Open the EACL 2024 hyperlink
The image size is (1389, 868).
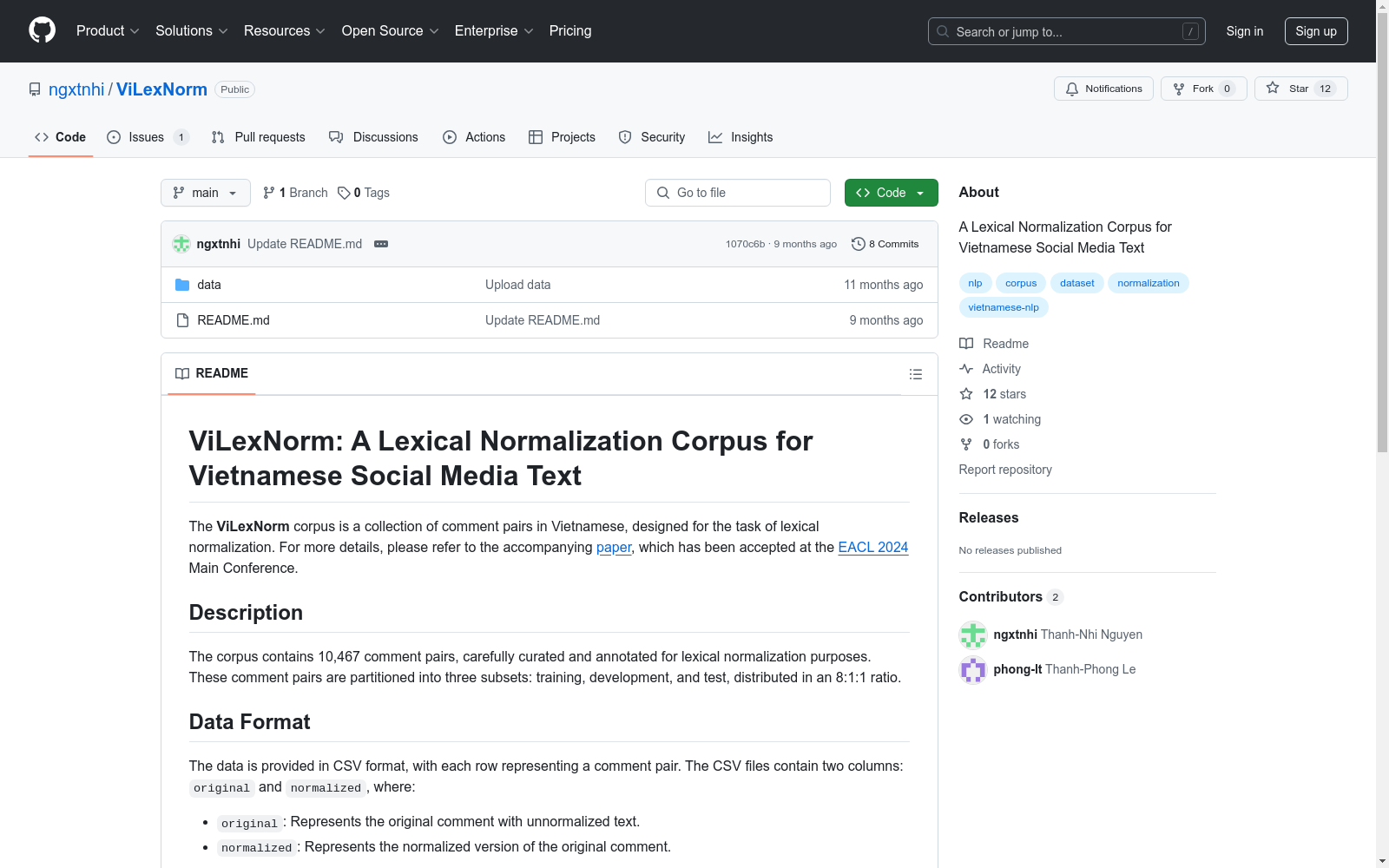click(x=873, y=547)
